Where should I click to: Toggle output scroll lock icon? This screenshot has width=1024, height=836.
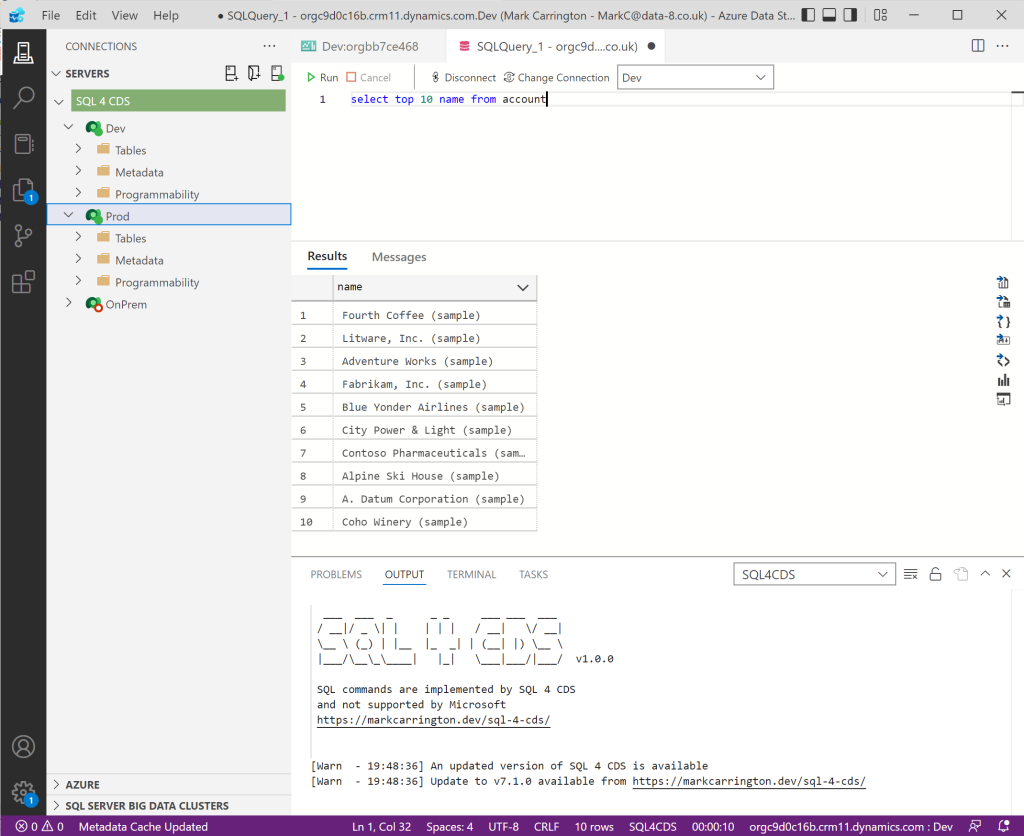tap(935, 574)
